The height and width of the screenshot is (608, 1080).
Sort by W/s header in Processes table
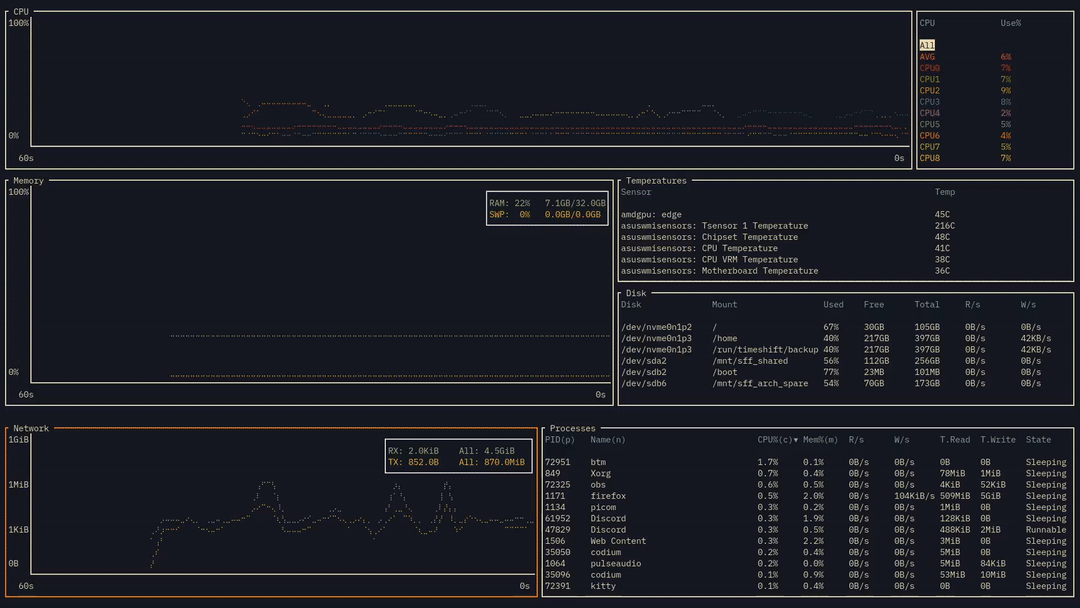[x=902, y=440]
